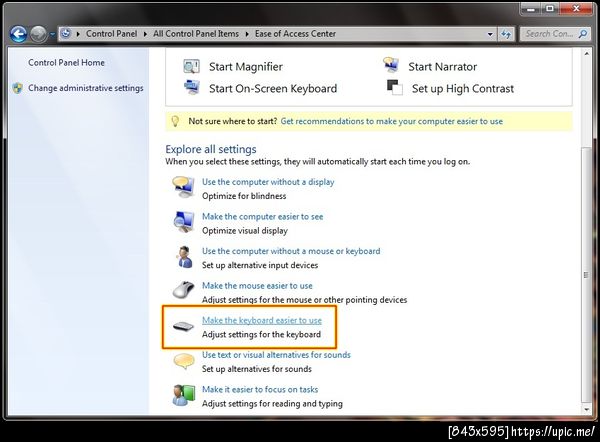
Task: Open Use the computer without a display
Action: pos(268,182)
